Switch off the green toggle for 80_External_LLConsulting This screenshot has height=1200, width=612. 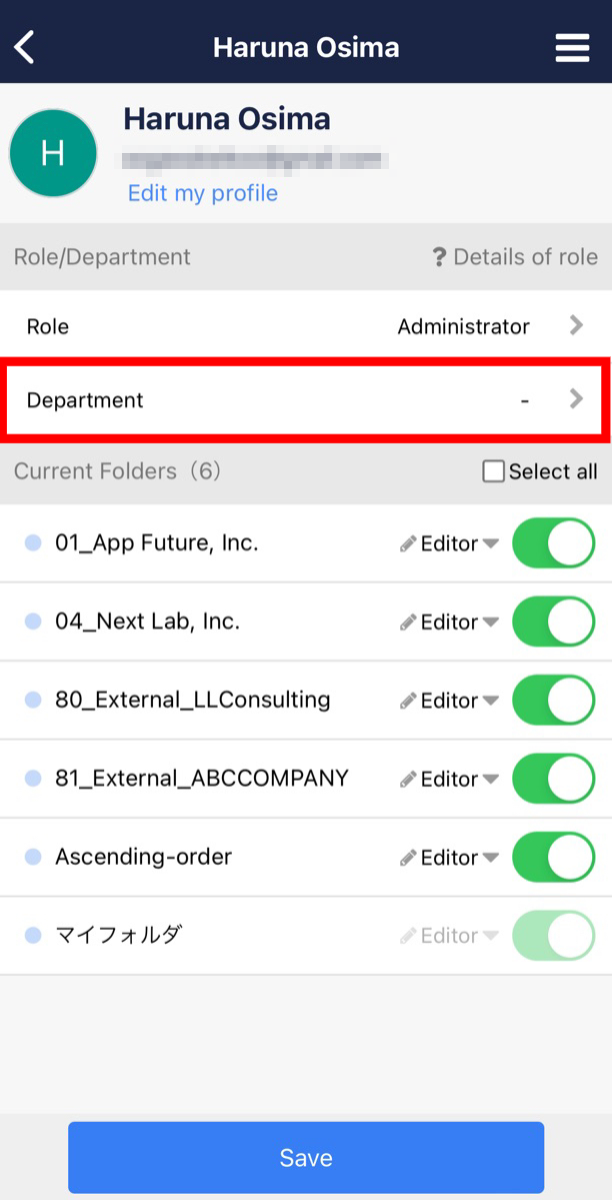pos(553,699)
